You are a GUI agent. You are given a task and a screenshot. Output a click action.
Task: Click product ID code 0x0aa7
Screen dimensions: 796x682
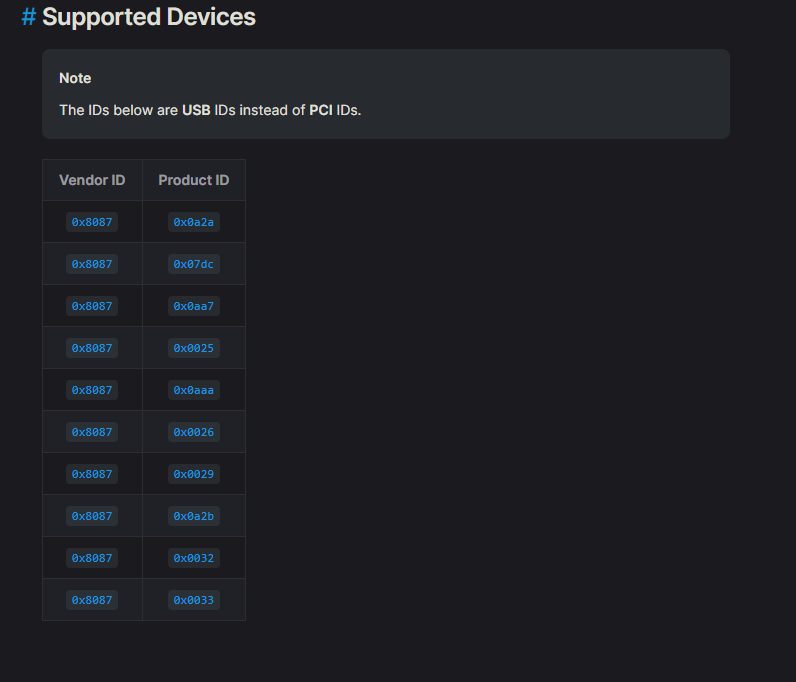tap(194, 306)
